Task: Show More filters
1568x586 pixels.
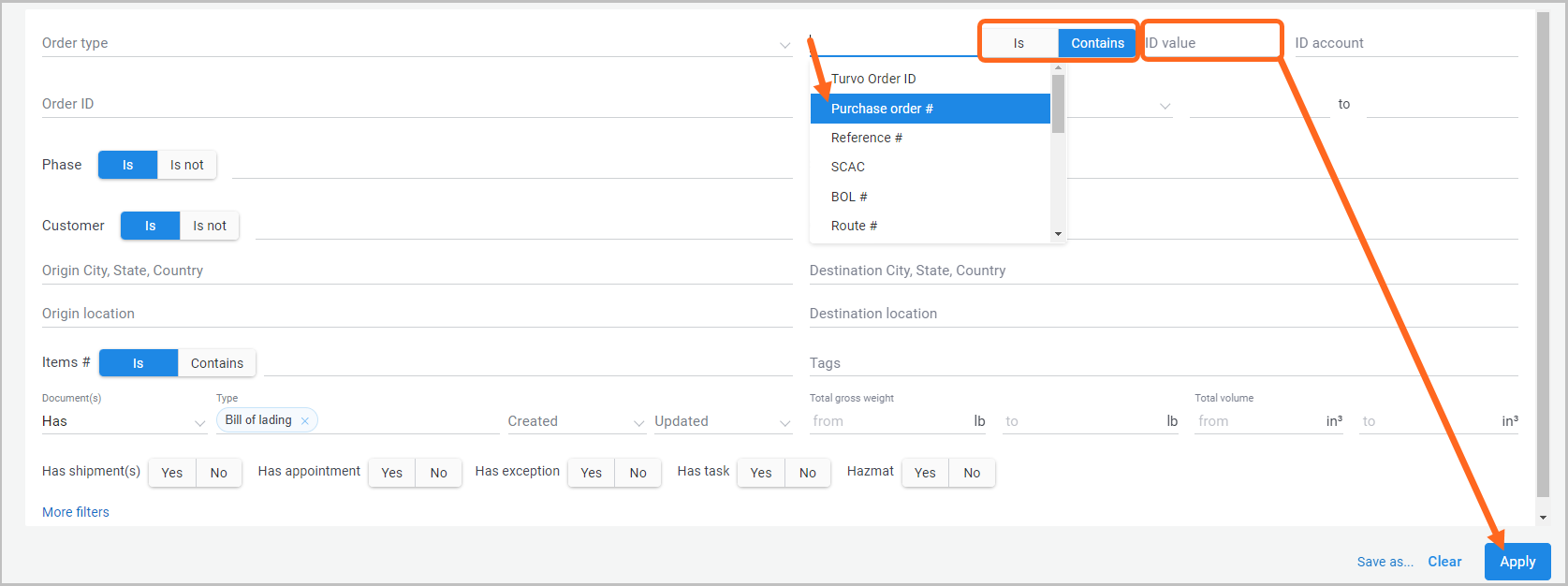Action: pyautogui.click(x=76, y=512)
